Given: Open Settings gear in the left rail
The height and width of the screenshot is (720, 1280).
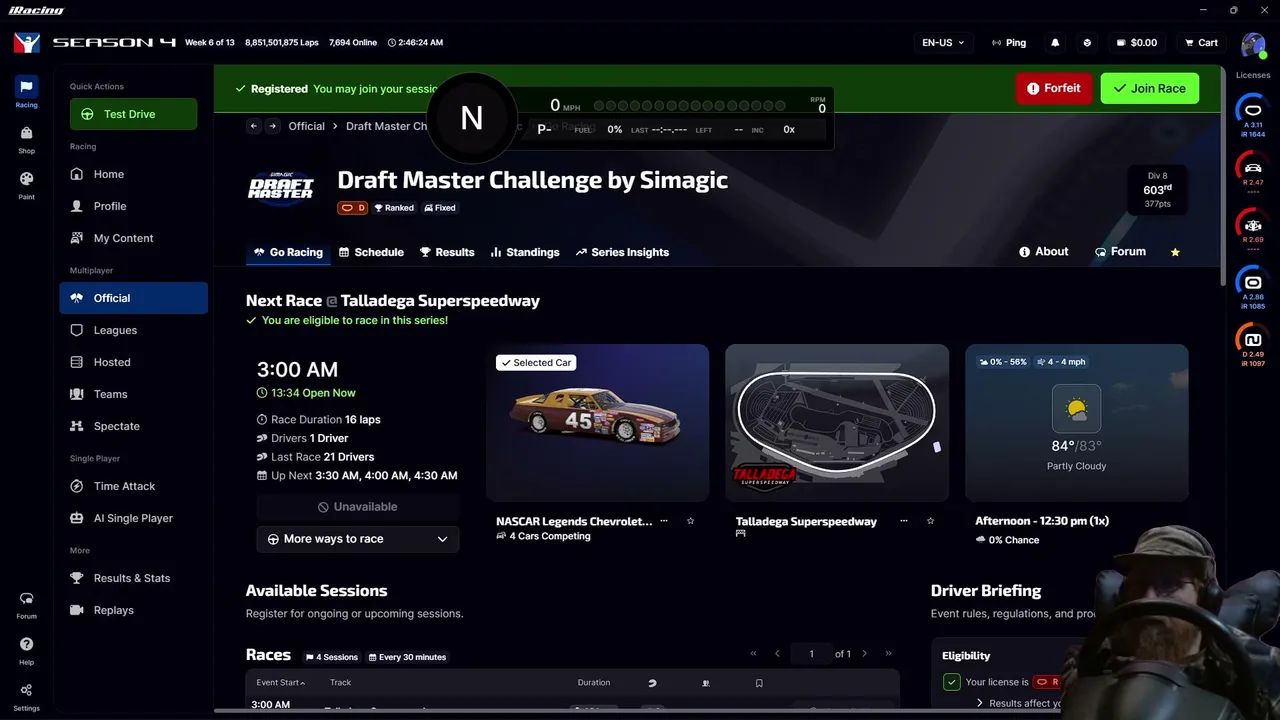Looking at the screenshot, I should click(26, 695).
